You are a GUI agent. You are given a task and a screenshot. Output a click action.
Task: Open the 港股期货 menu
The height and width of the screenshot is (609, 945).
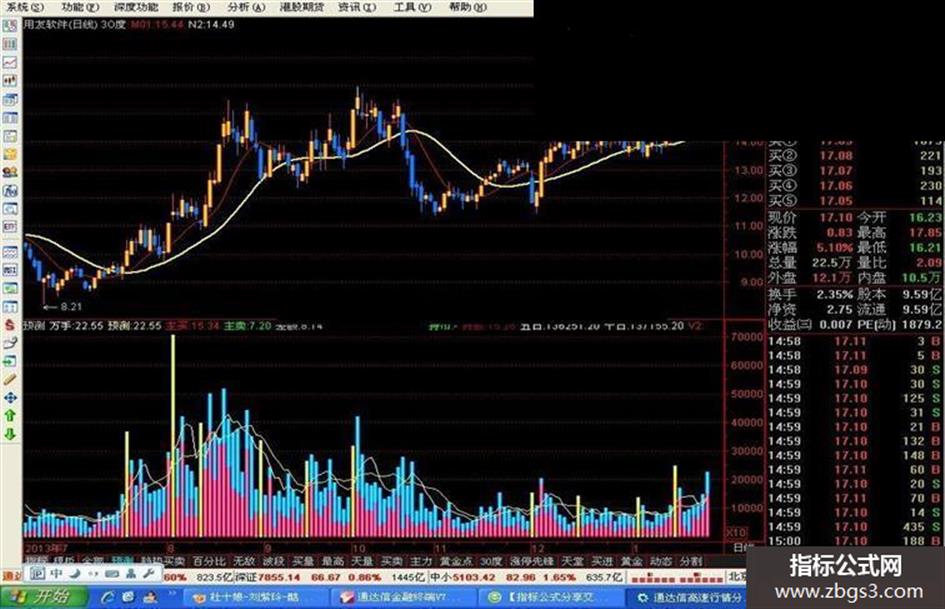pyautogui.click(x=302, y=7)
